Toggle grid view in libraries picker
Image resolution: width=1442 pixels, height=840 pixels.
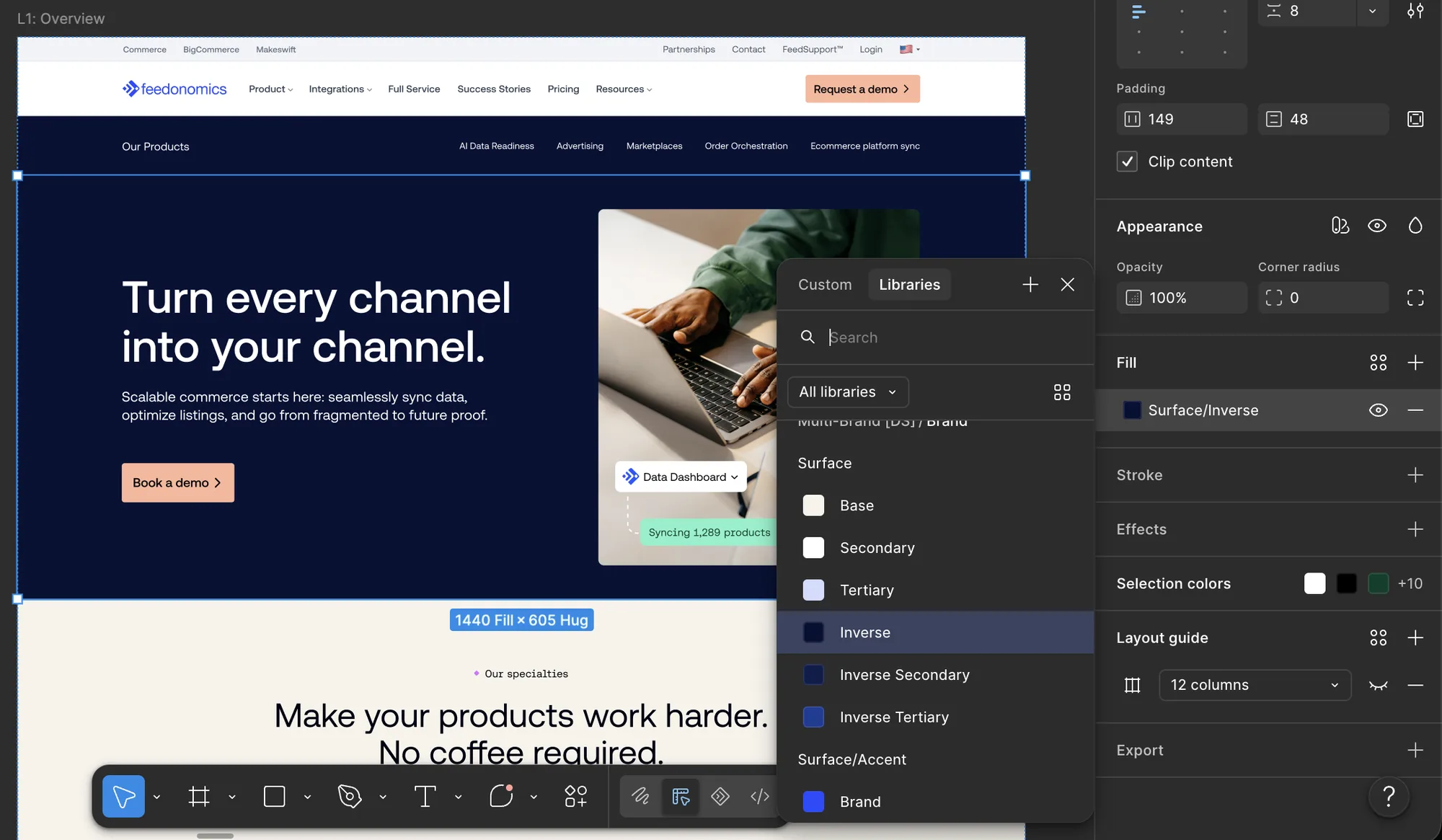click(x=1062, y=392)
